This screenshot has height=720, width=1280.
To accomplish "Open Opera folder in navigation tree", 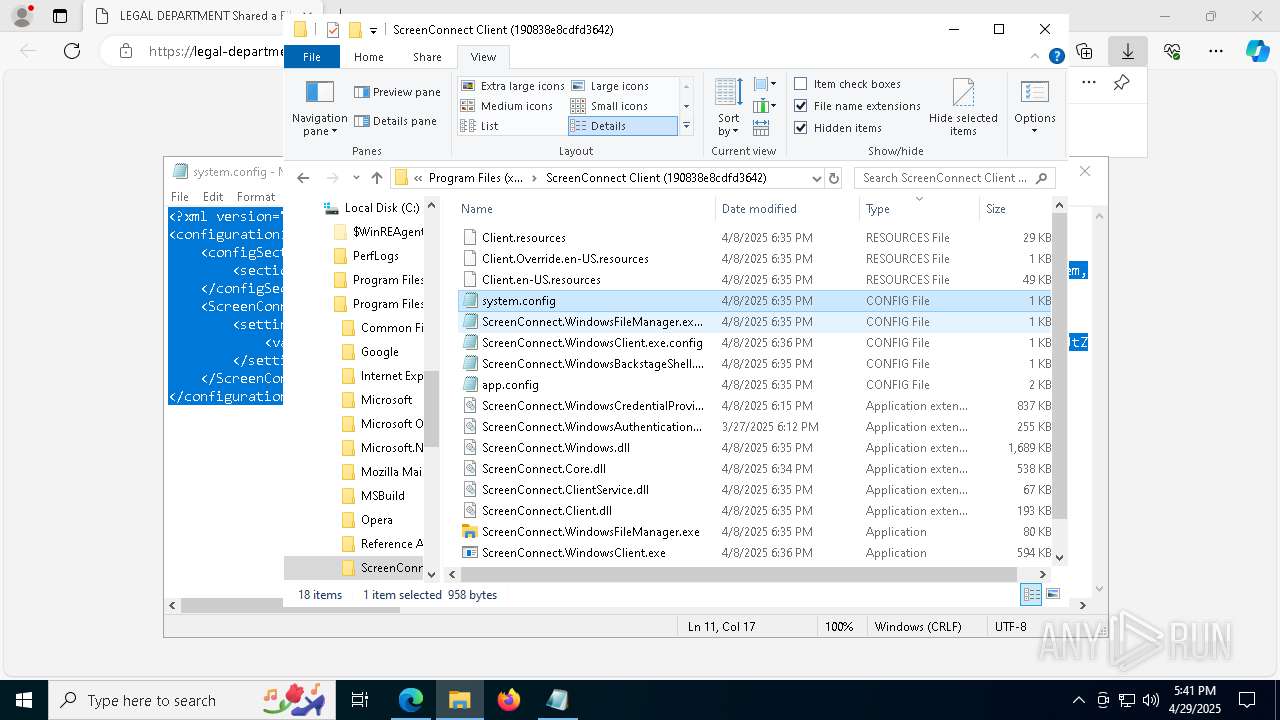I will pos(376,520).
